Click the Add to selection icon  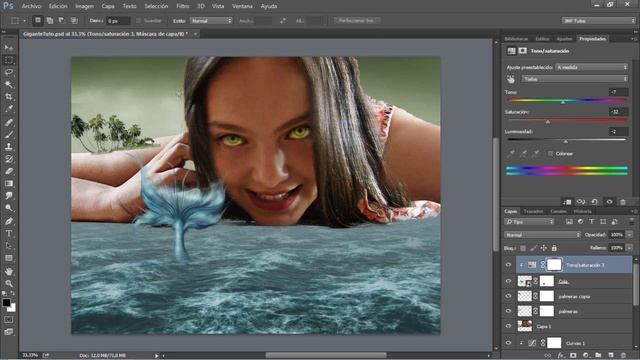tap(50, 20)
